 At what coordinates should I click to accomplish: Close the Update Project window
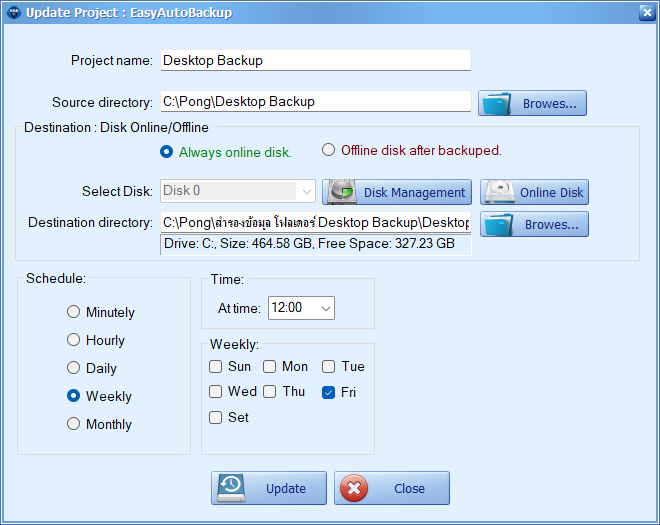point(647,13)
